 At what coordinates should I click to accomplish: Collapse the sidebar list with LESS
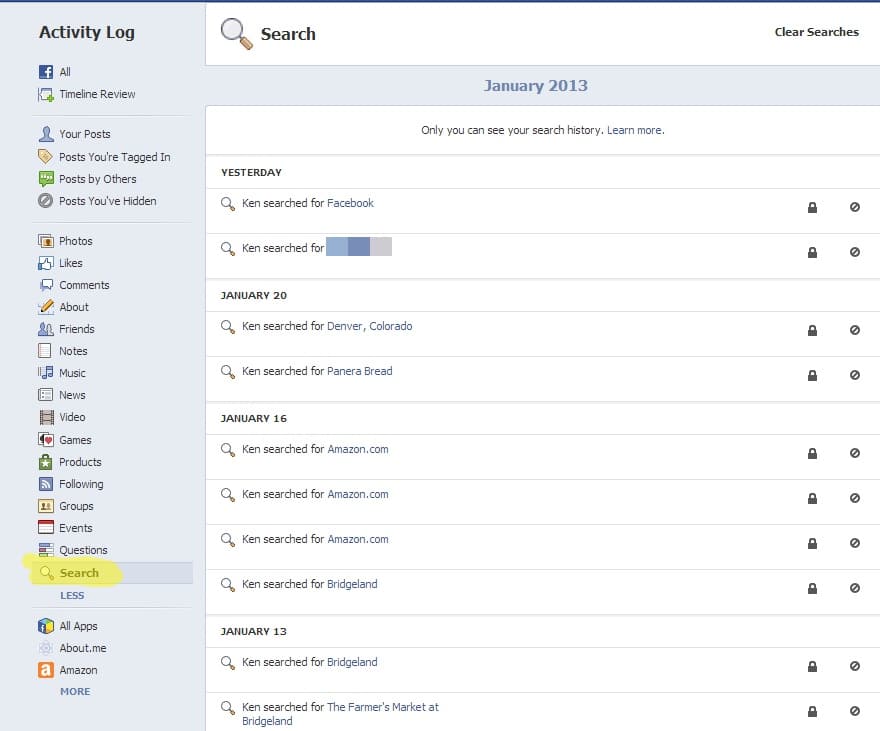pos(72,595)
